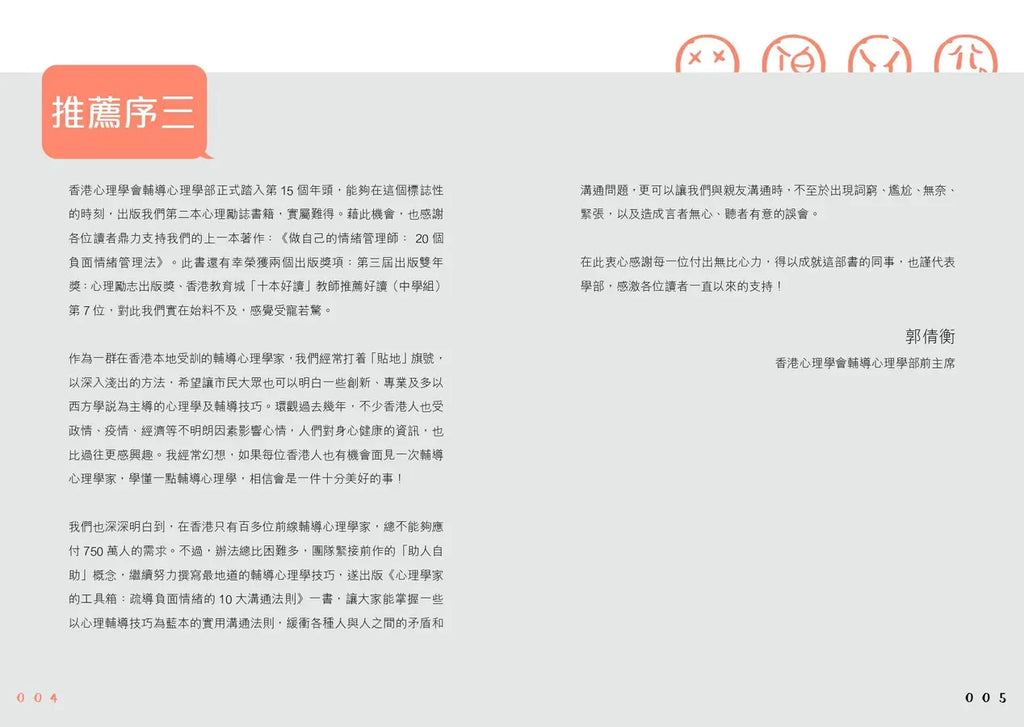Click the author name 郭倩衡
This screenshot has width=1024, height=727.
click(x=929, y=337)
